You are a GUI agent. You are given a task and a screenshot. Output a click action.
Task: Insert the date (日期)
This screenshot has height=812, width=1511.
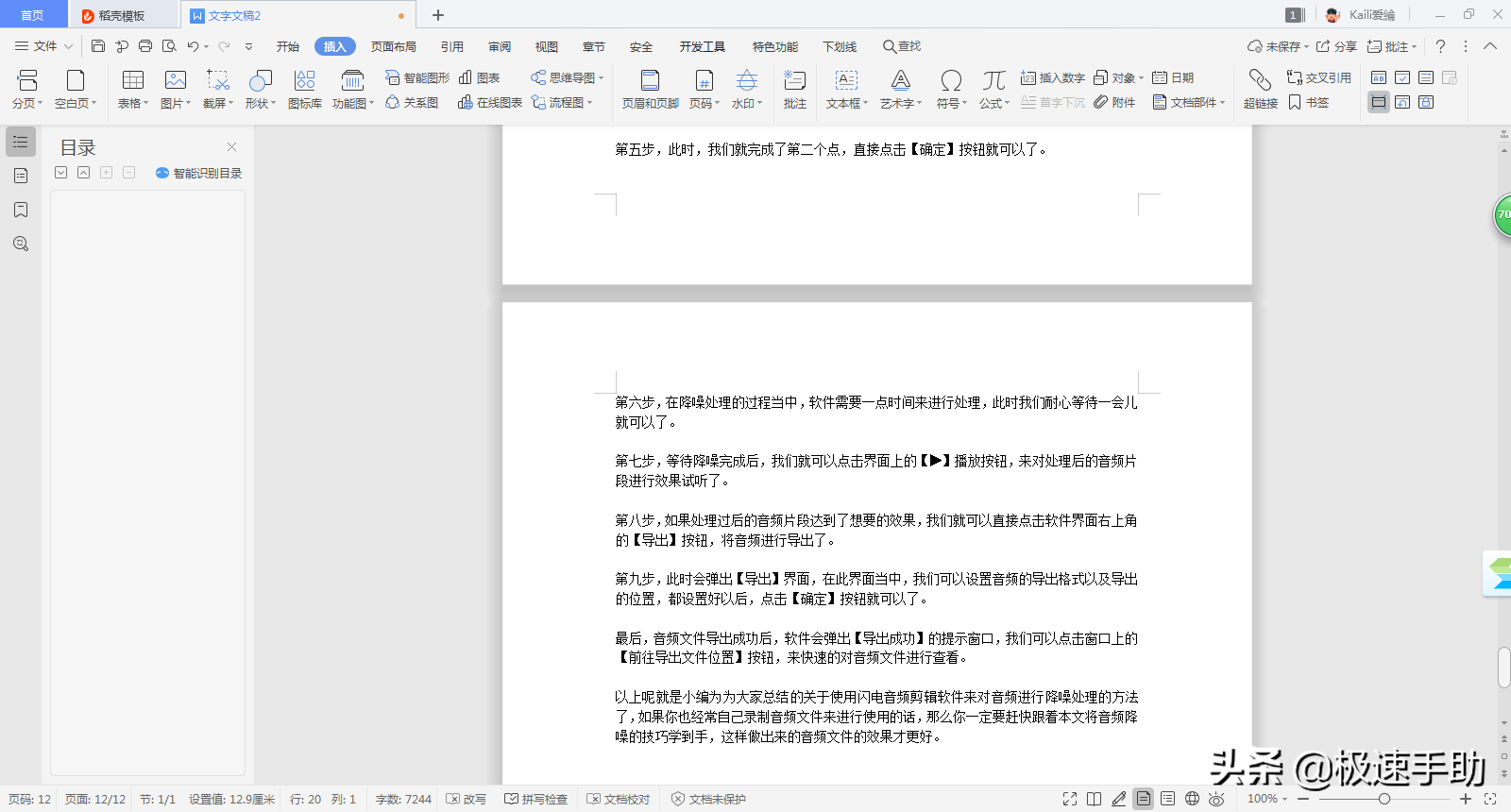click(1173, 77)
